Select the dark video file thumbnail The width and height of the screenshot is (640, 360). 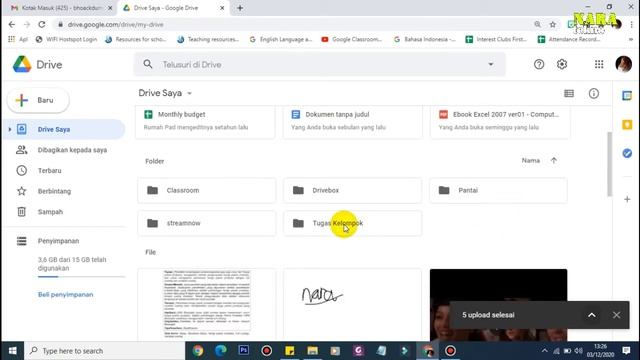pyautogui.click(x=498, y=304)
